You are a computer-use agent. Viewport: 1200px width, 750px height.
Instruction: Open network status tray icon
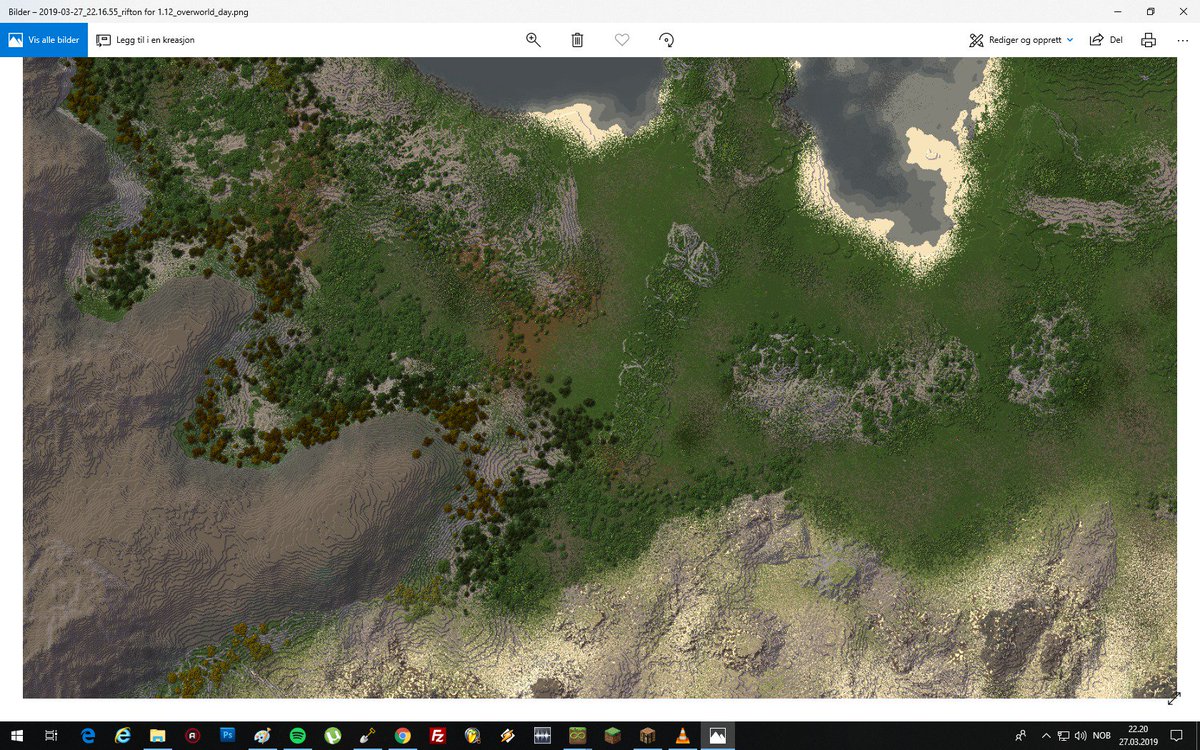[1062, 735]
